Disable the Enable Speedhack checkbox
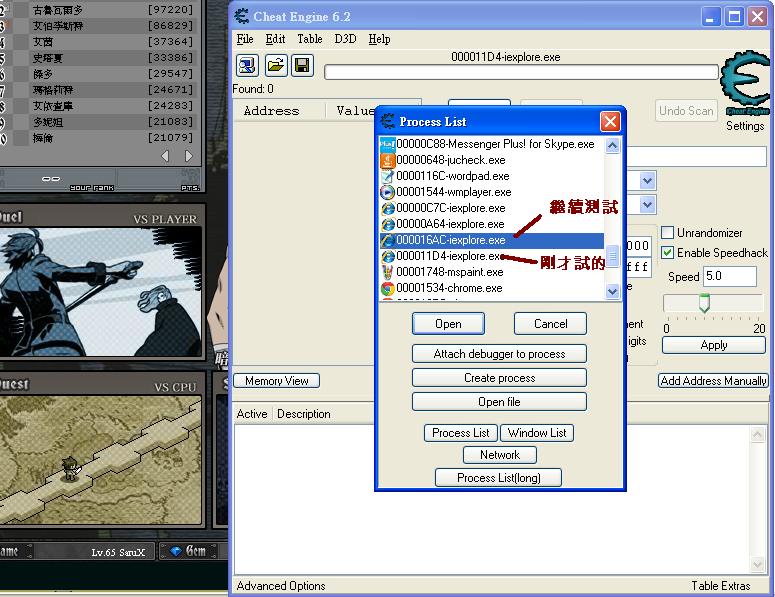The width and height of the screenshot is (775, 597). click(x=667, y=253)
